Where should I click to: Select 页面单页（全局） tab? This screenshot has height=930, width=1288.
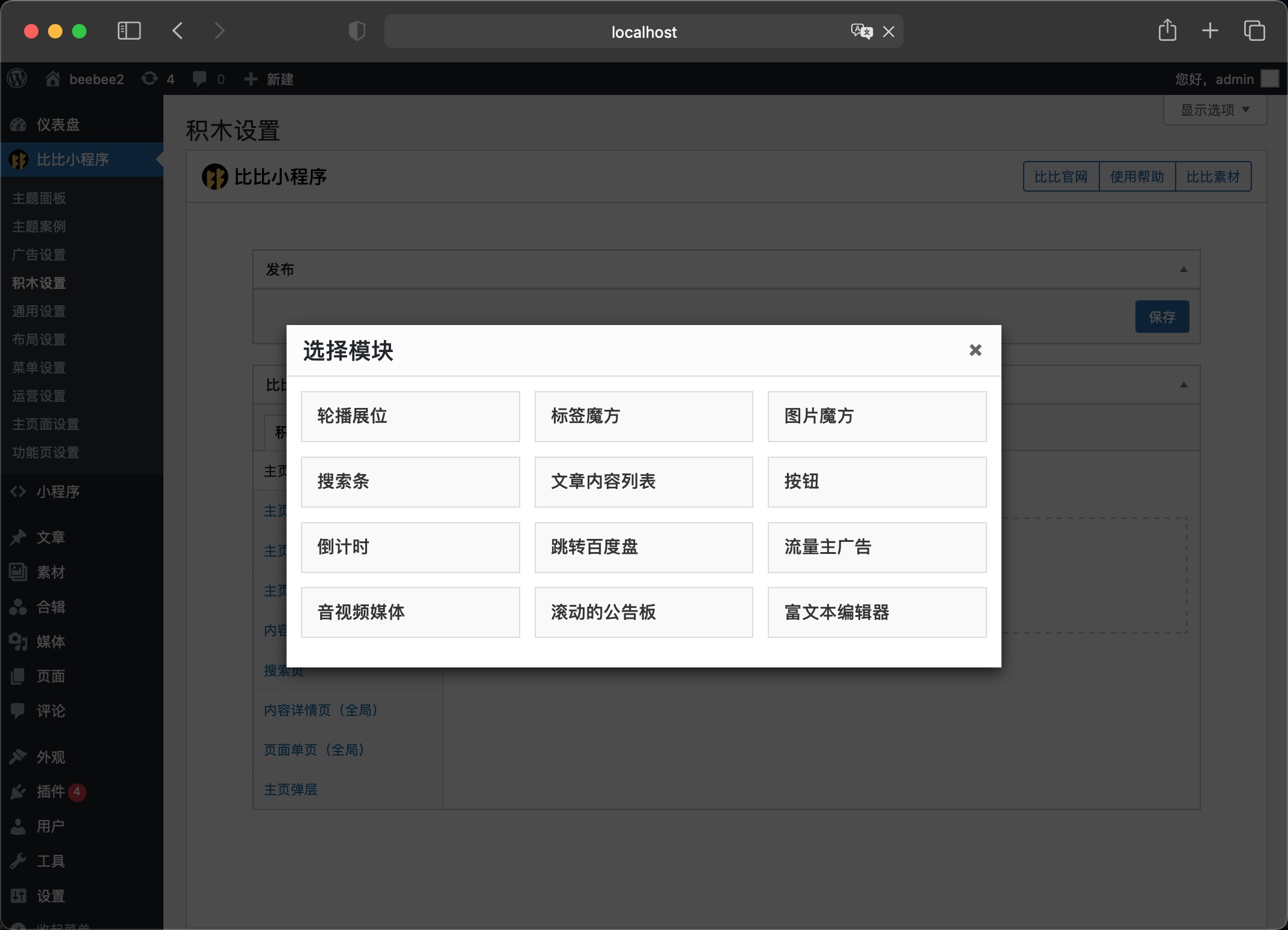pyautogui.click(x=348, y=750)
